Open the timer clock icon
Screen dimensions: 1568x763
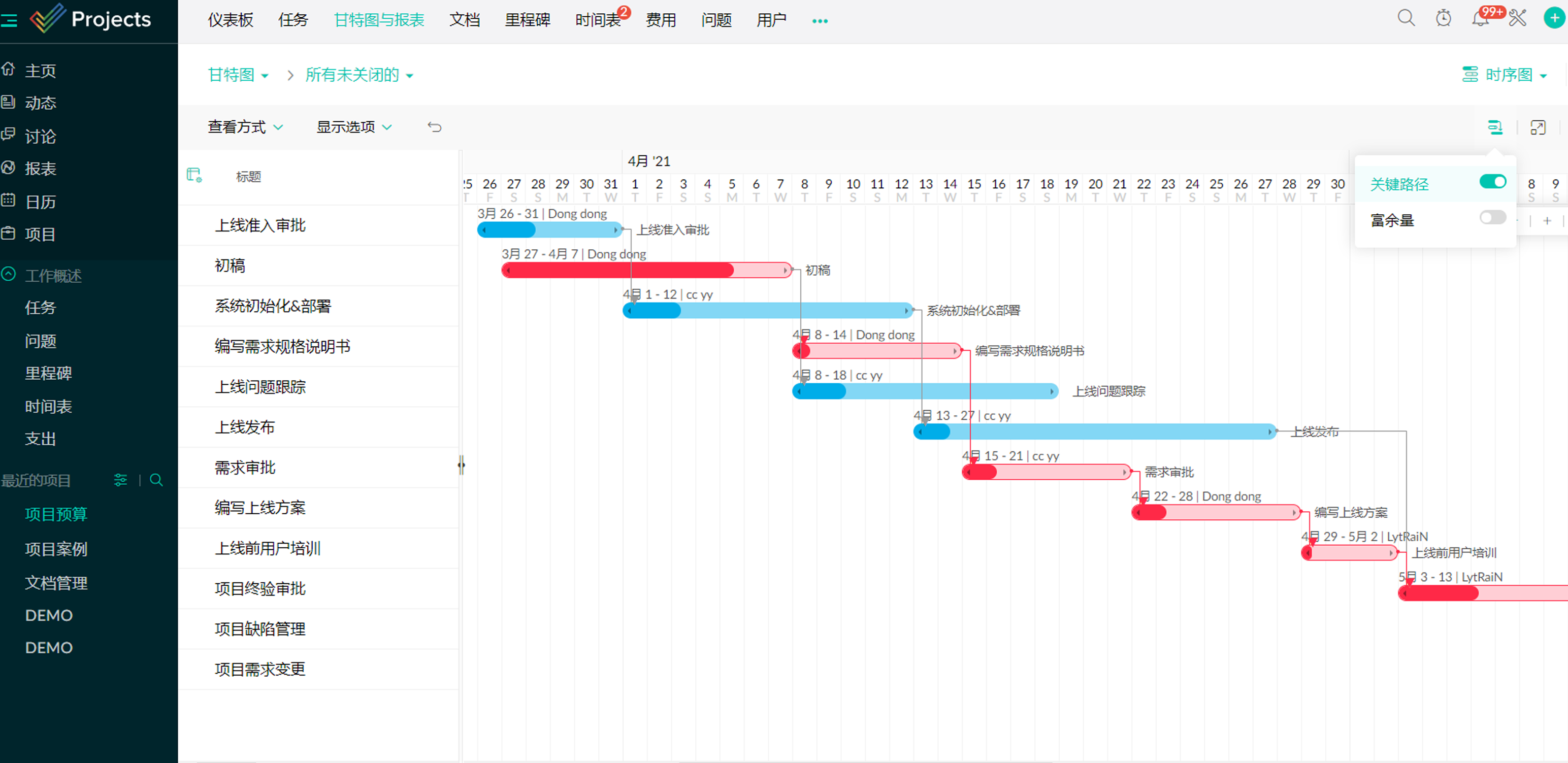(x=1443, y=18)
